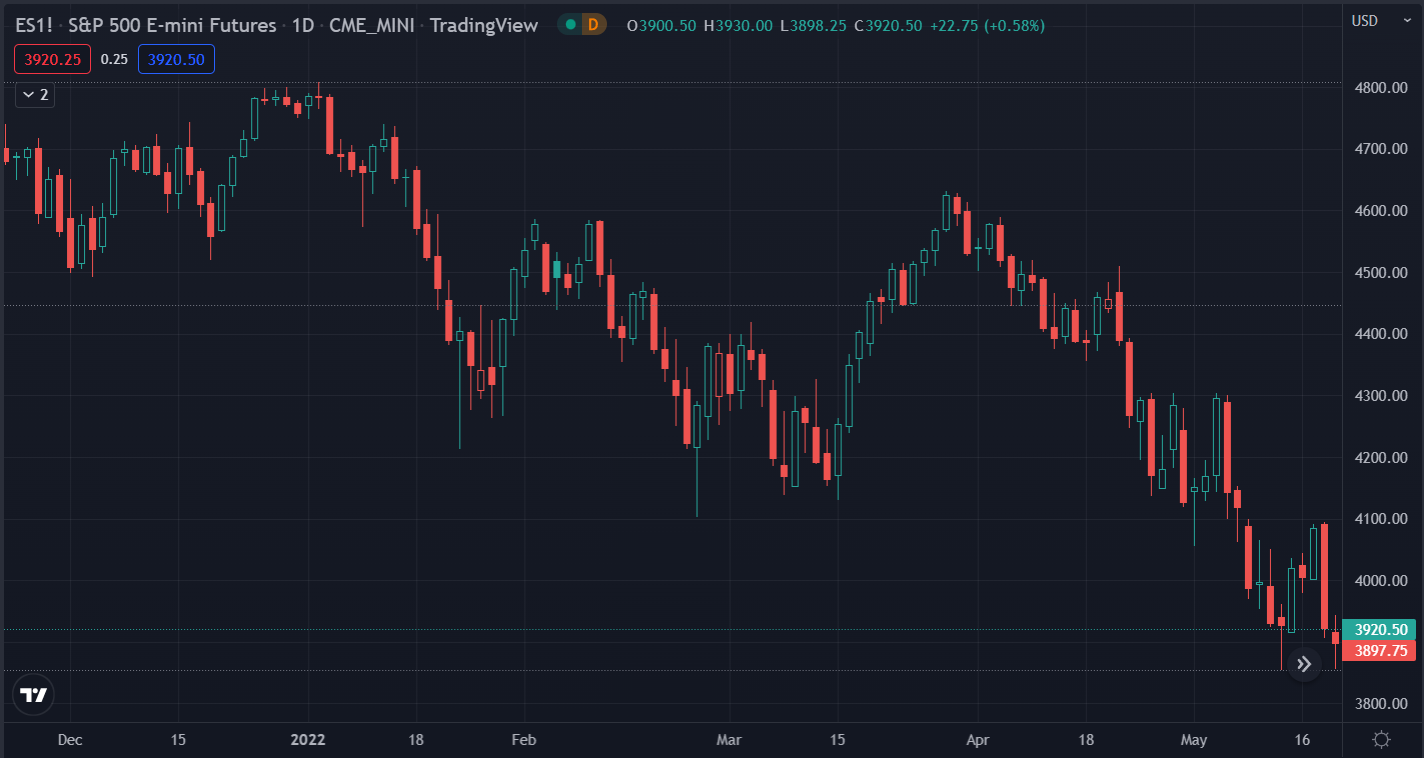This screenshot has width=1424, height=758.
Task: Click the 4600.00 price axis label
Action: (1380, 211)
